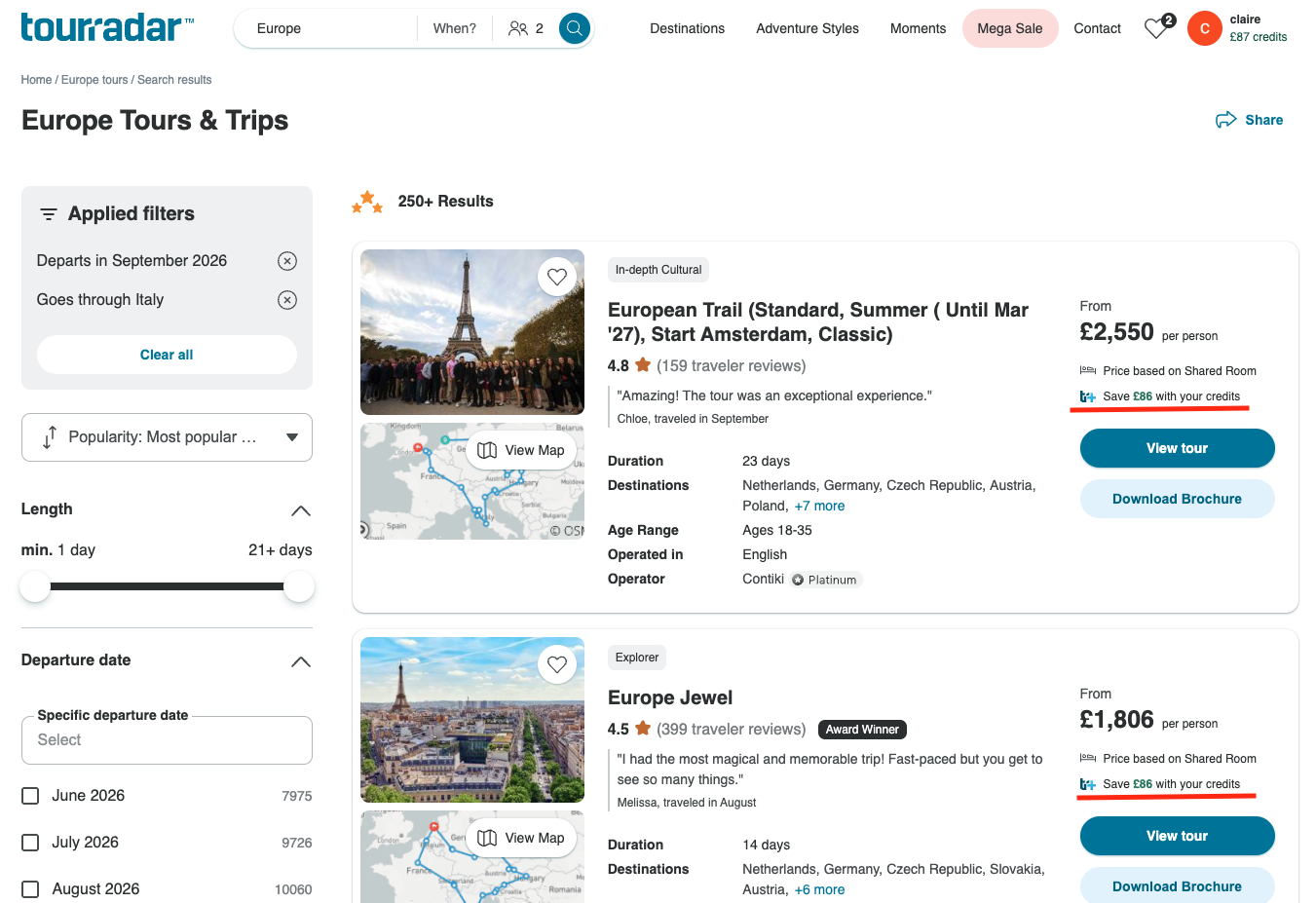Click the TourRadar logo

coord(107,27)
